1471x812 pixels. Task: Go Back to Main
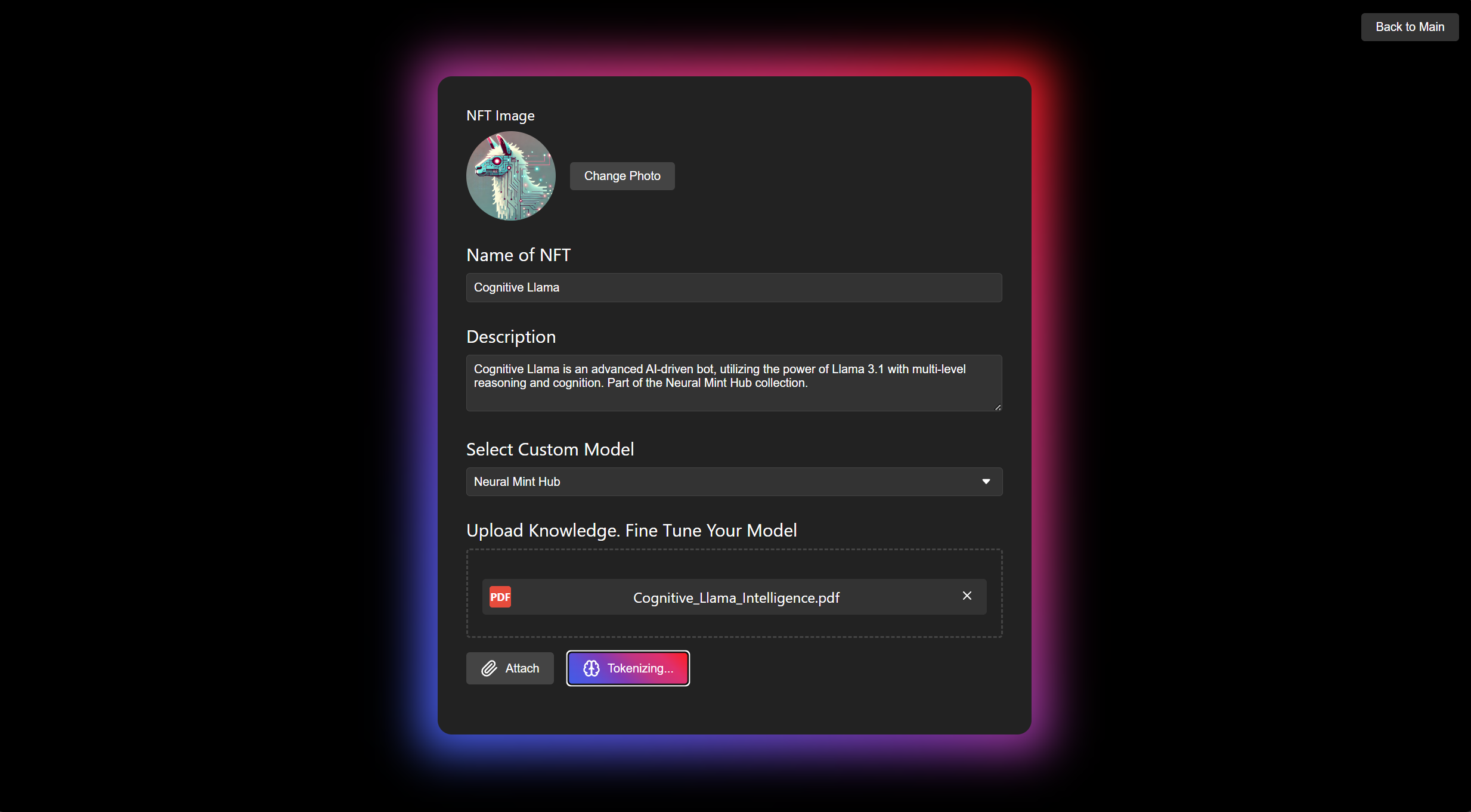1409,27
